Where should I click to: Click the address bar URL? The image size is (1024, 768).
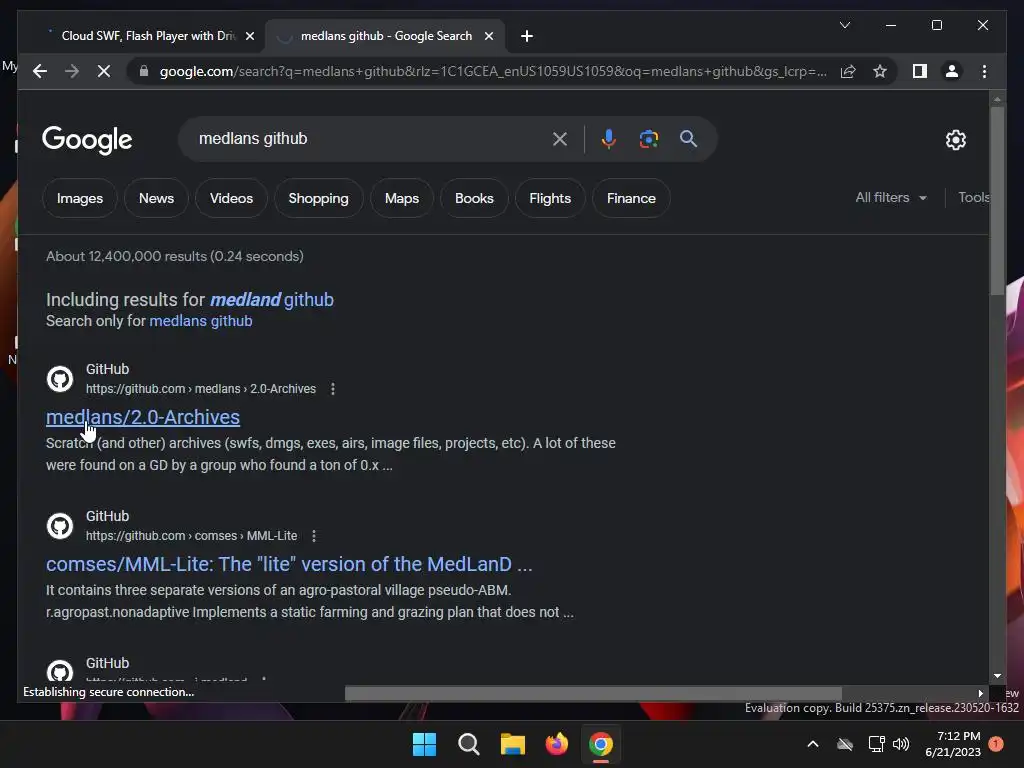coord(493,71)
